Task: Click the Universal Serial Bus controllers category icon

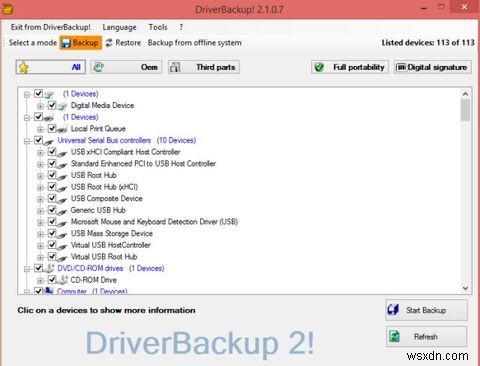Action: point(49,141)
